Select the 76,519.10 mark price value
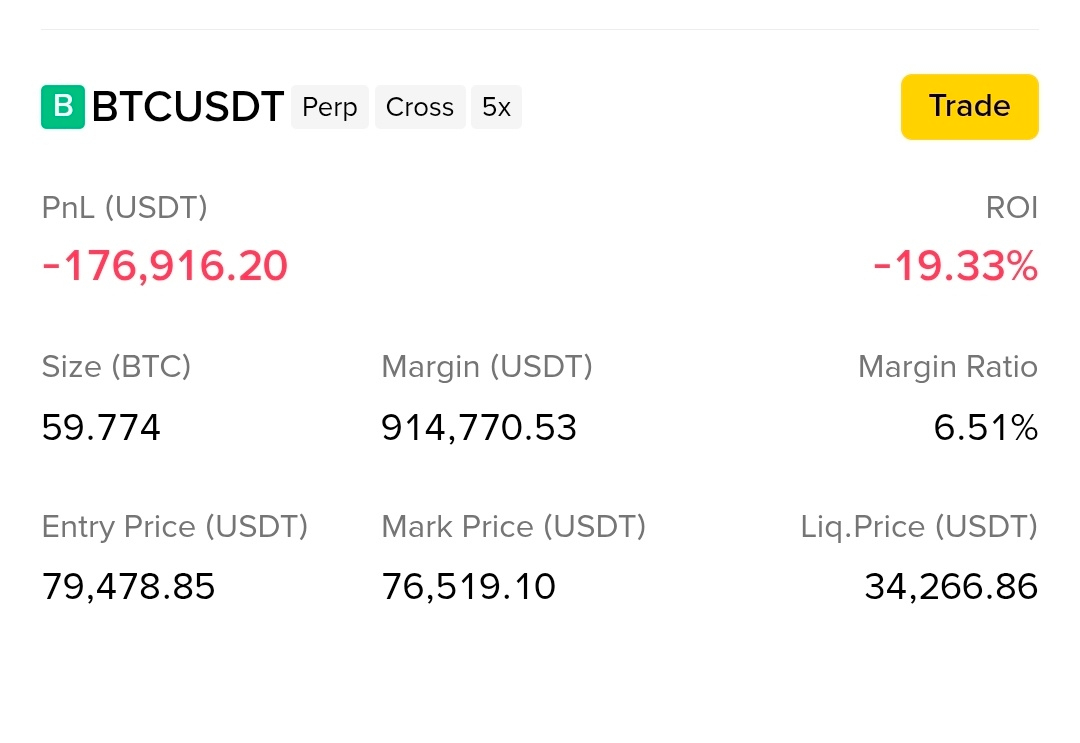 click(468, 587)
